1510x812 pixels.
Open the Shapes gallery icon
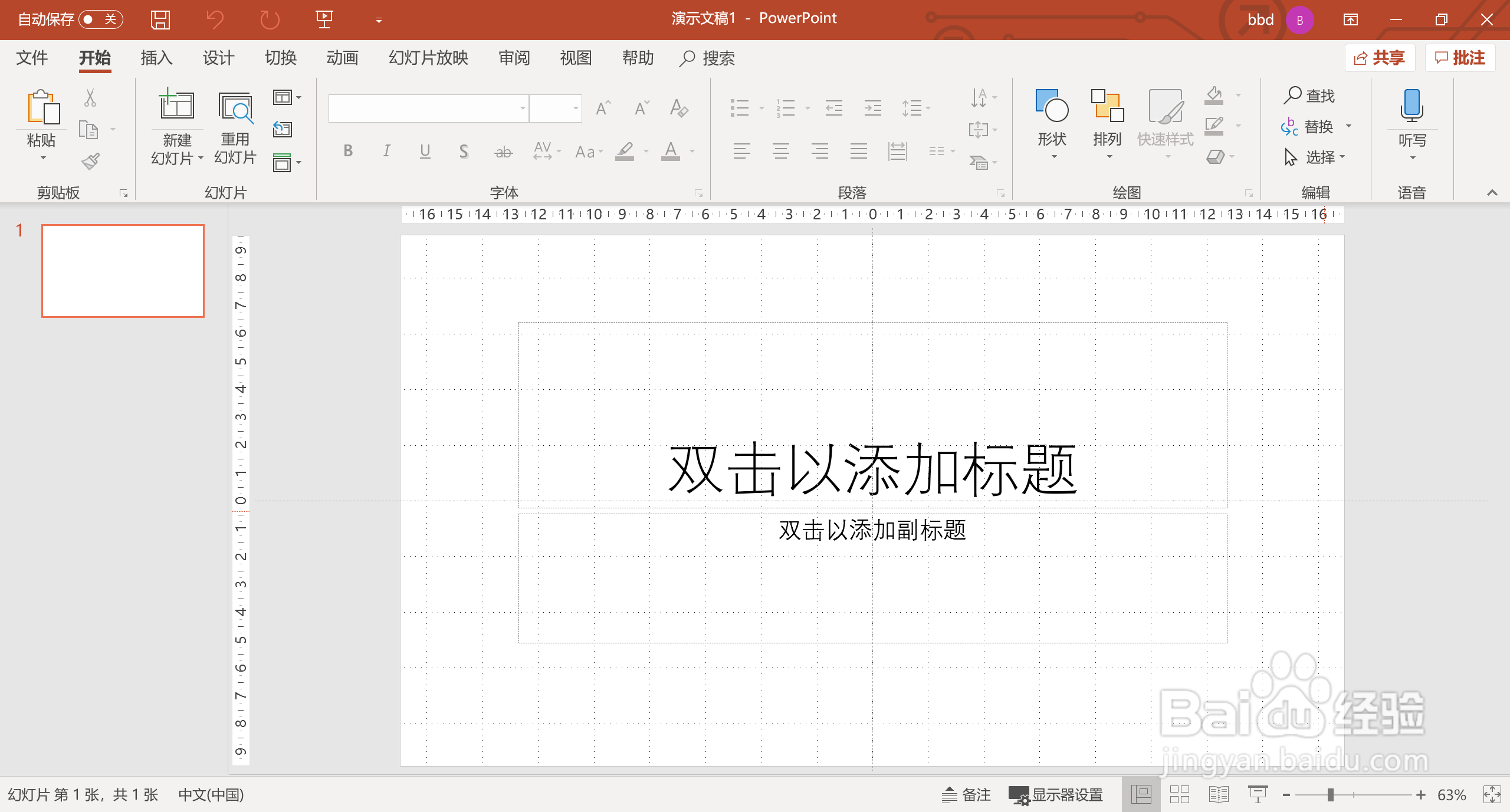(x=1052, y=106)
